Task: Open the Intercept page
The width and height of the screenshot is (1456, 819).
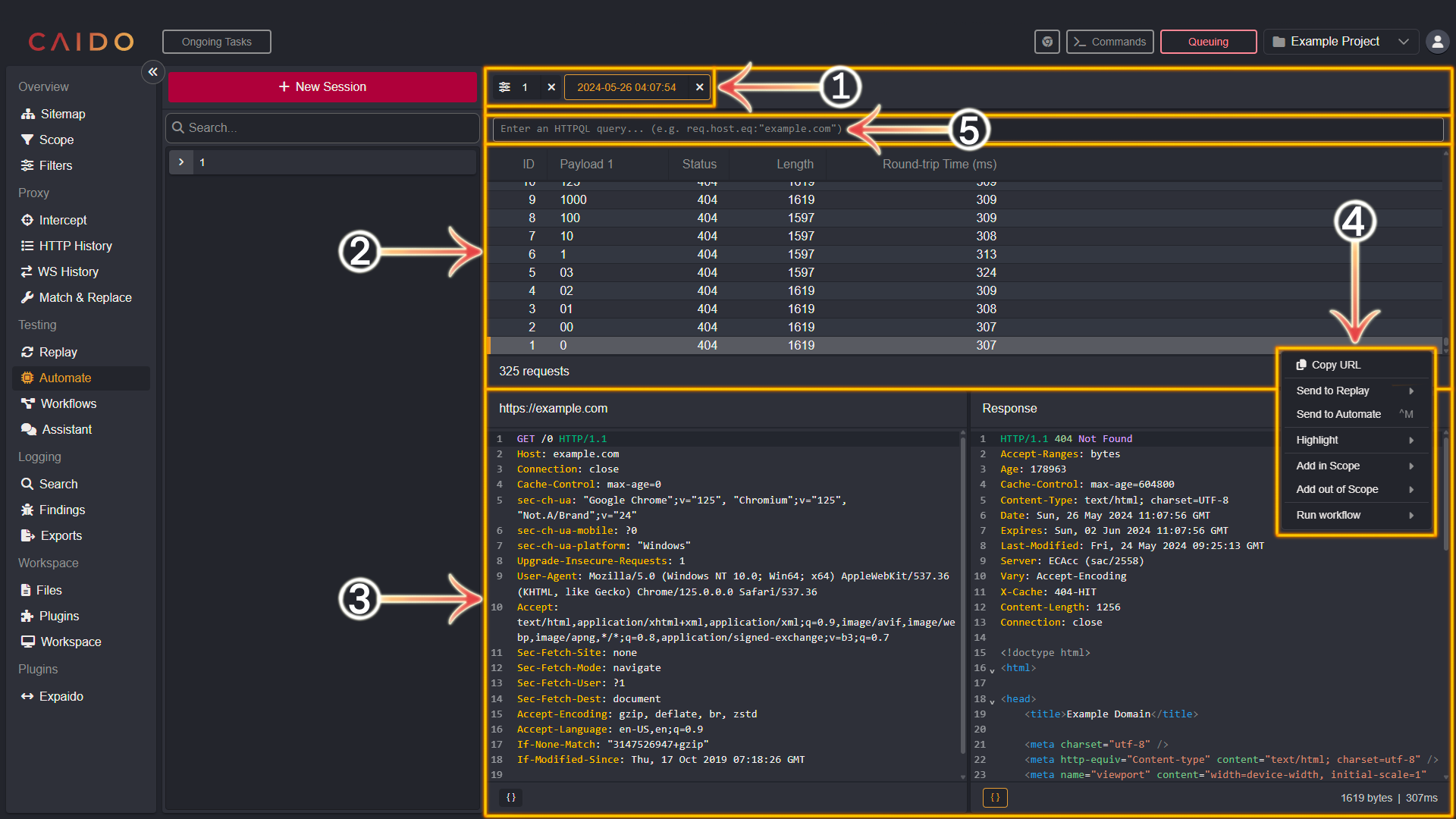Action: 54,220
